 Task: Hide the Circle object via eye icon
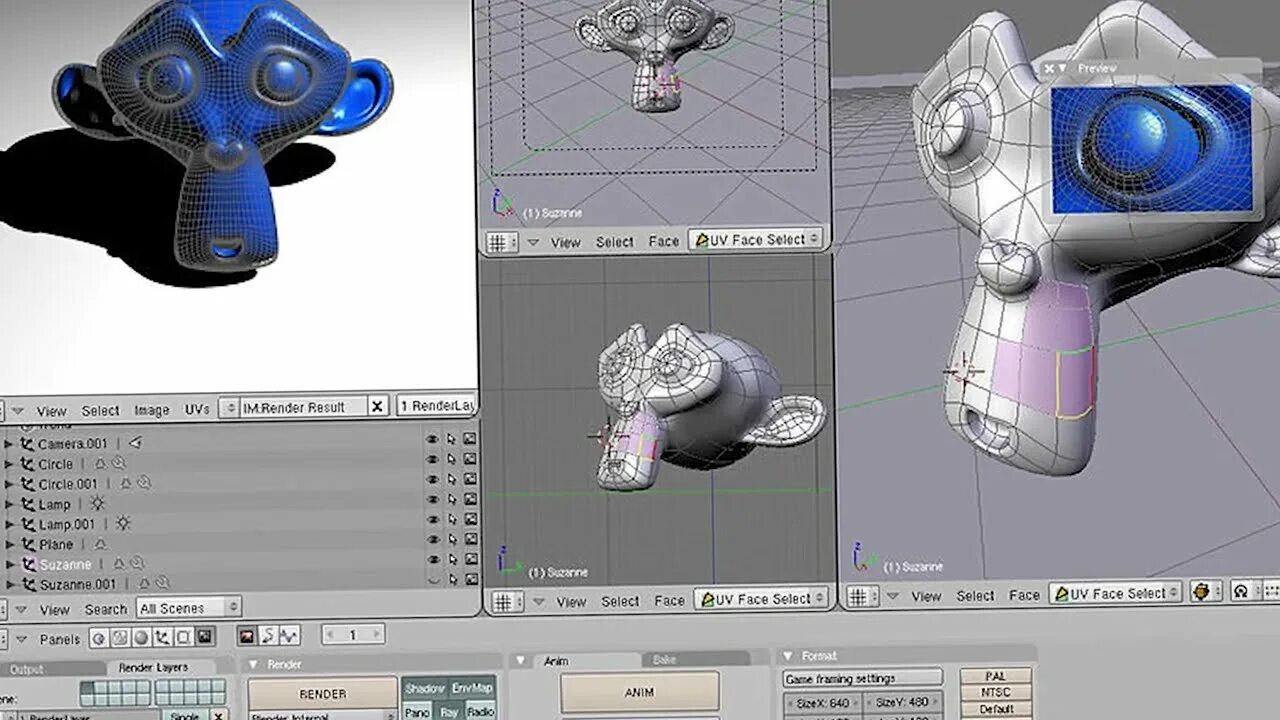[x=433, y=459]
